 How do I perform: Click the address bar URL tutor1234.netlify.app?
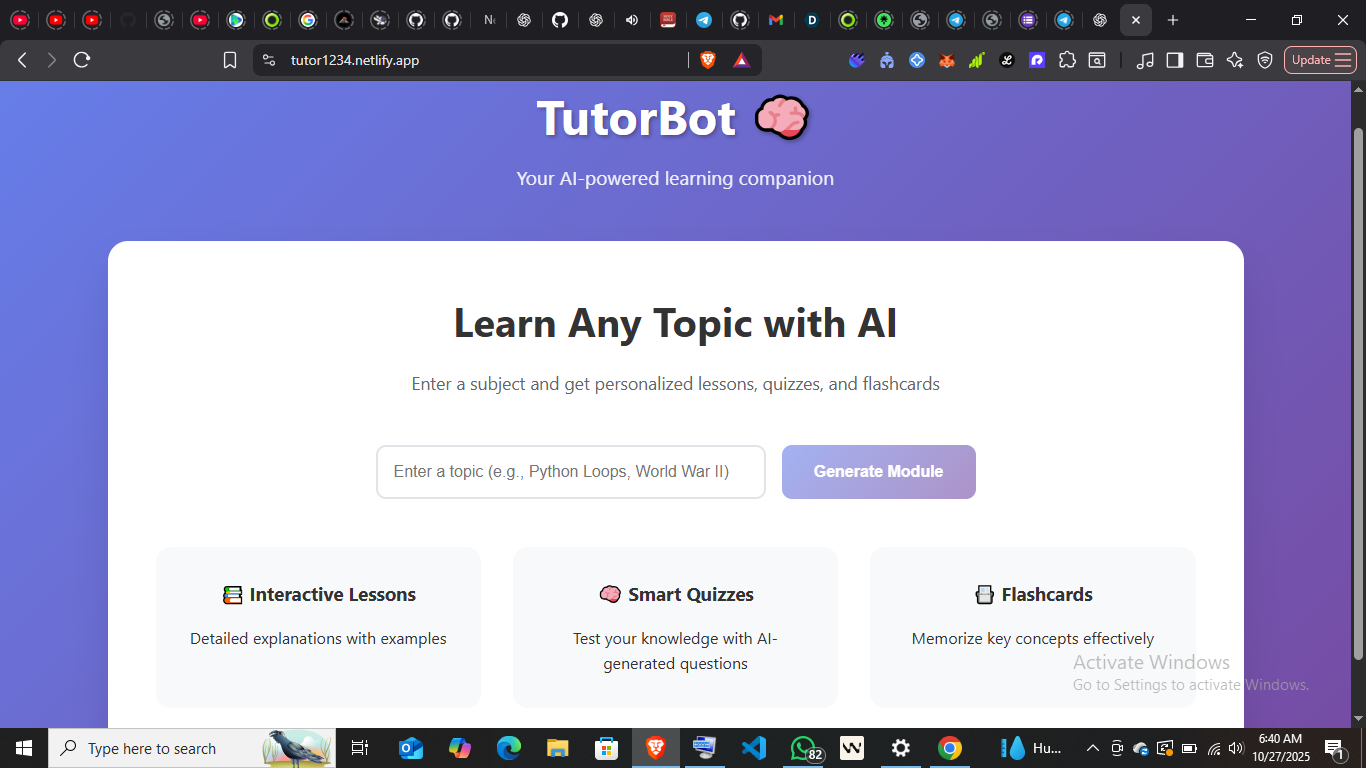pos(355,60)
